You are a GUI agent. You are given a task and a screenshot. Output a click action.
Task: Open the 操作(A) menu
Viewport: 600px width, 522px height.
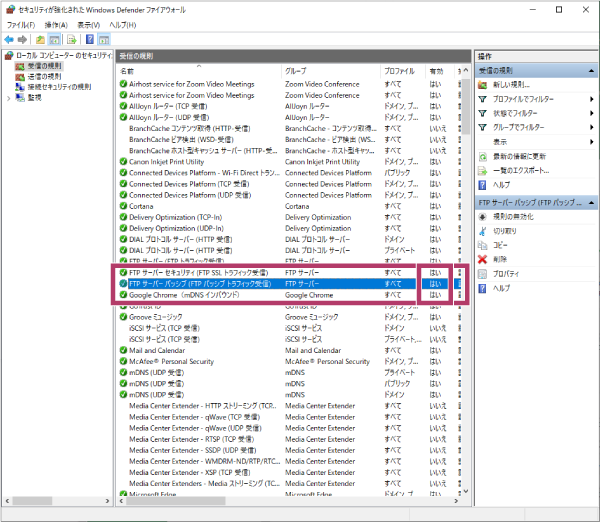point(57,24)
